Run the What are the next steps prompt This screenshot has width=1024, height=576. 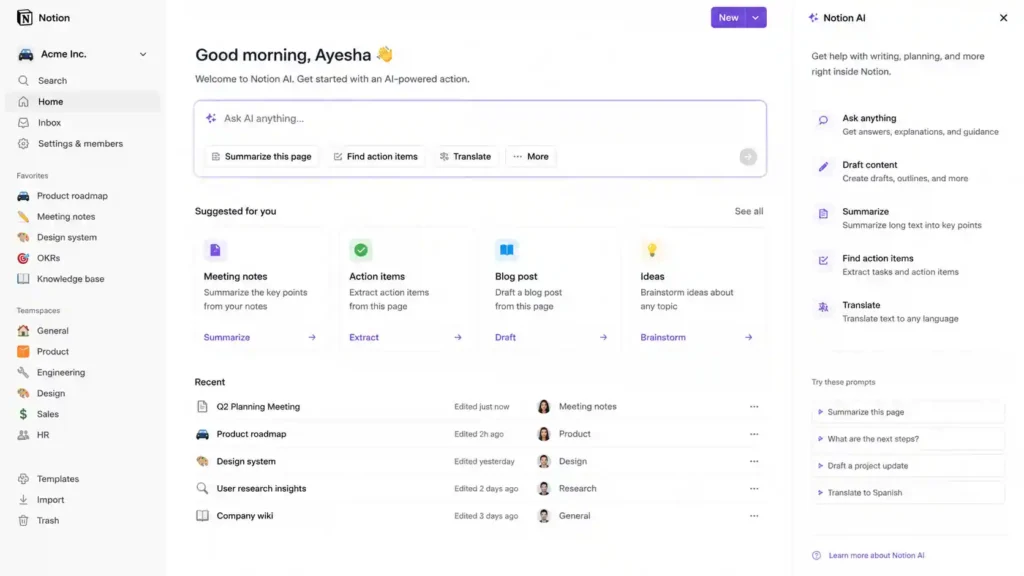pos(908,439)
